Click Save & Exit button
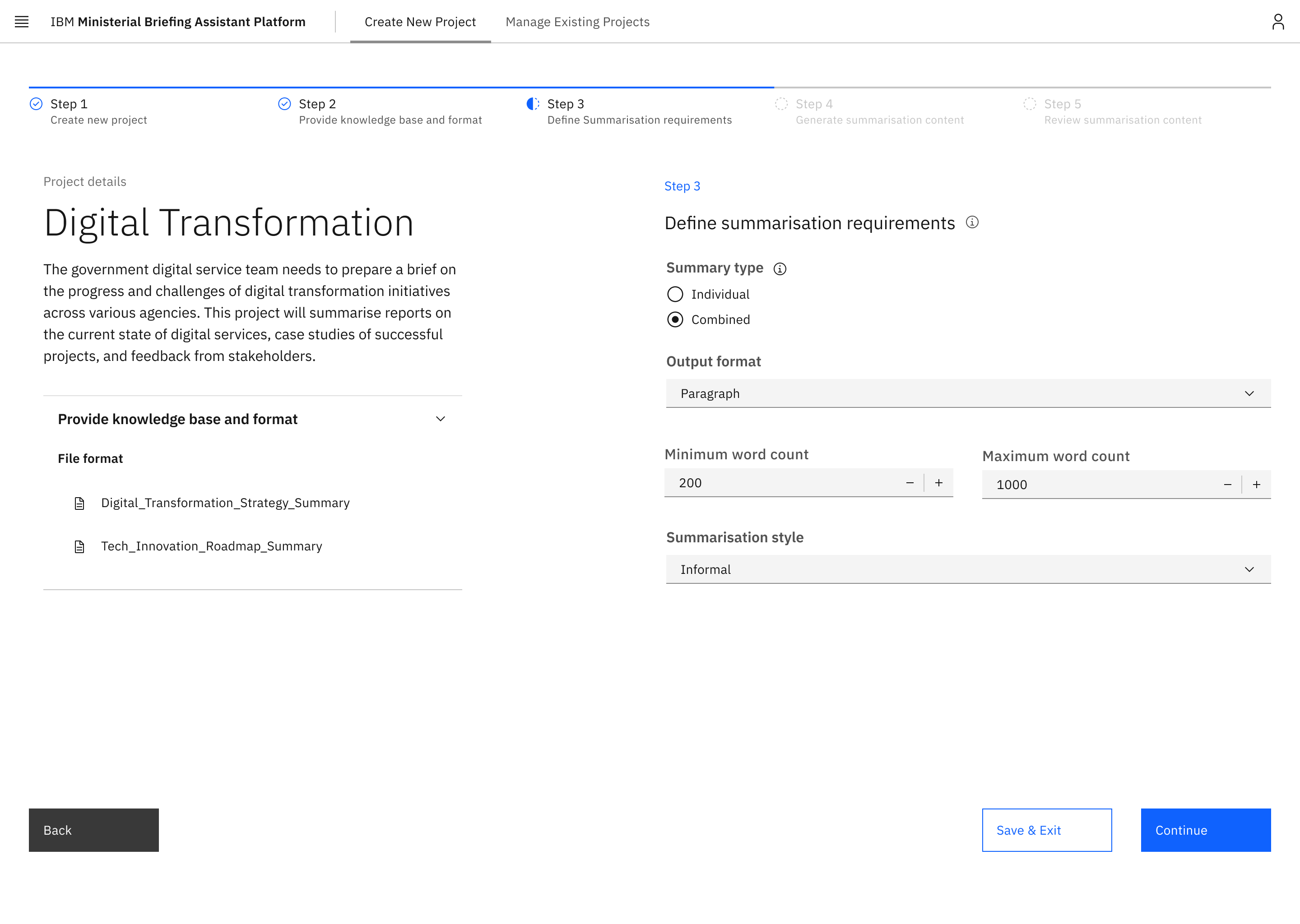Screen dimensions: 1300x924 tap(1047, 830)
